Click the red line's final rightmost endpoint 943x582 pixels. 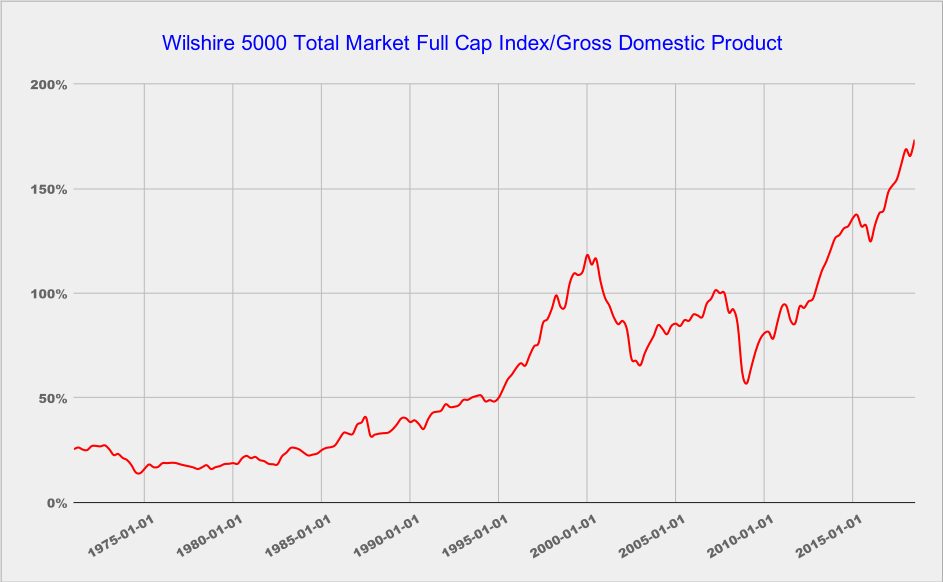[x=914, y=141]
